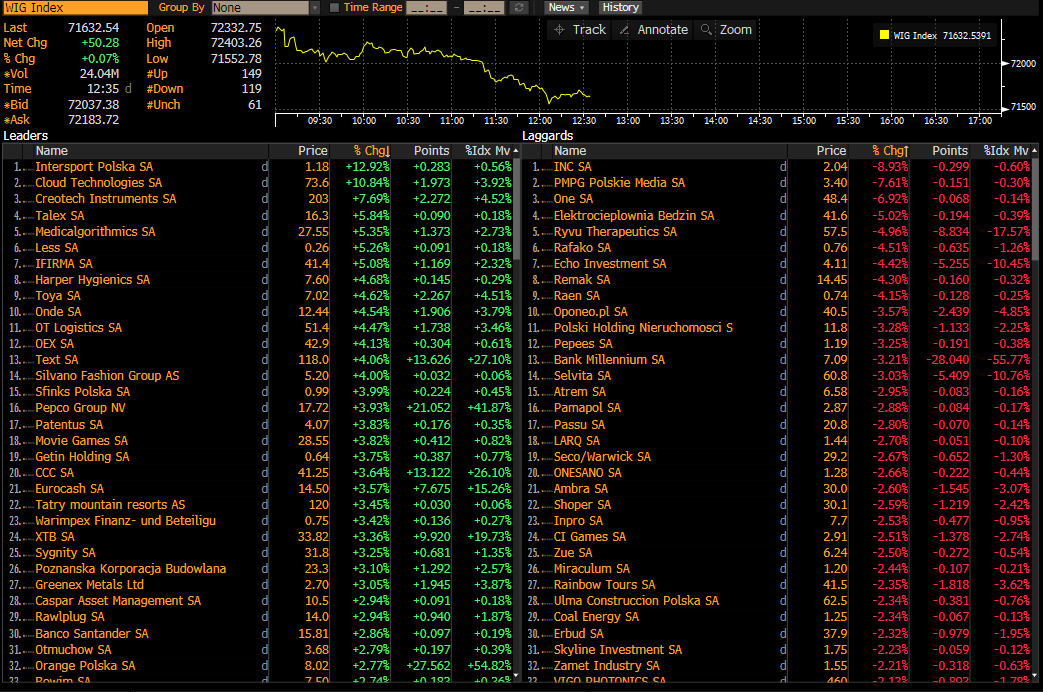
Task: Select Bank Millennium SA in Laggards
Action: pyautogui.click(x=609, y=359)
